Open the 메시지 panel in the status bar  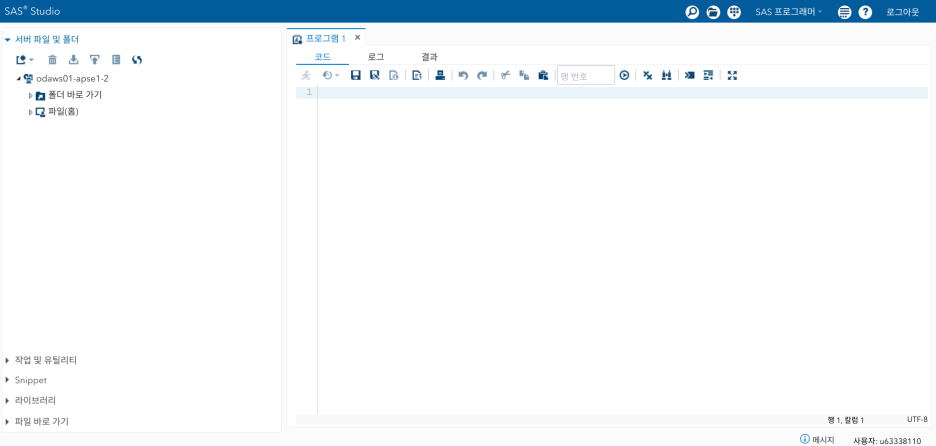[x=817, y=439]
